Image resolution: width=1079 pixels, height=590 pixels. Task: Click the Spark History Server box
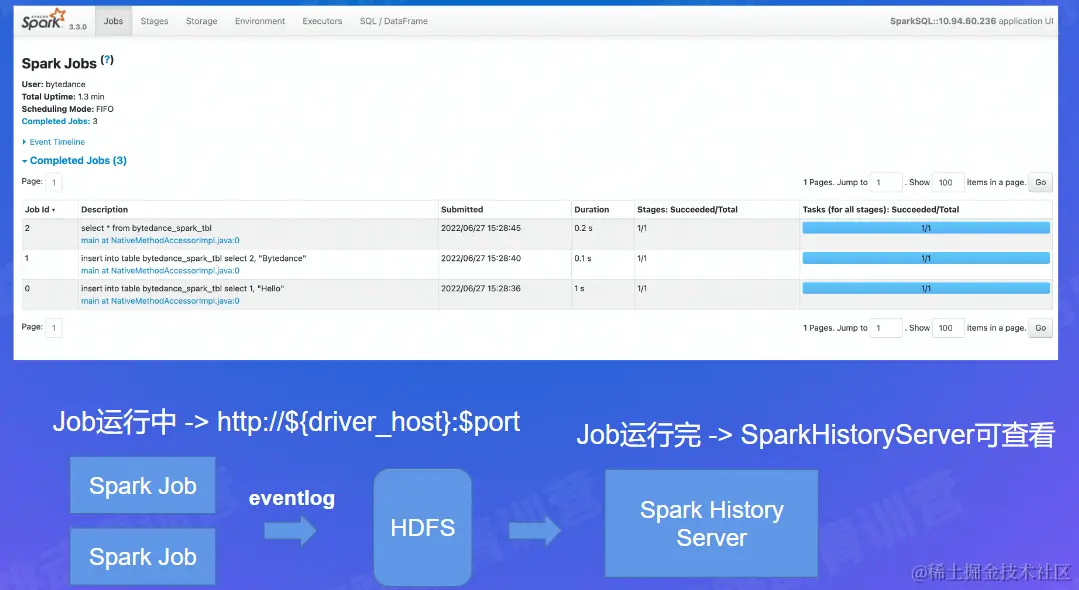click(712, 523)
